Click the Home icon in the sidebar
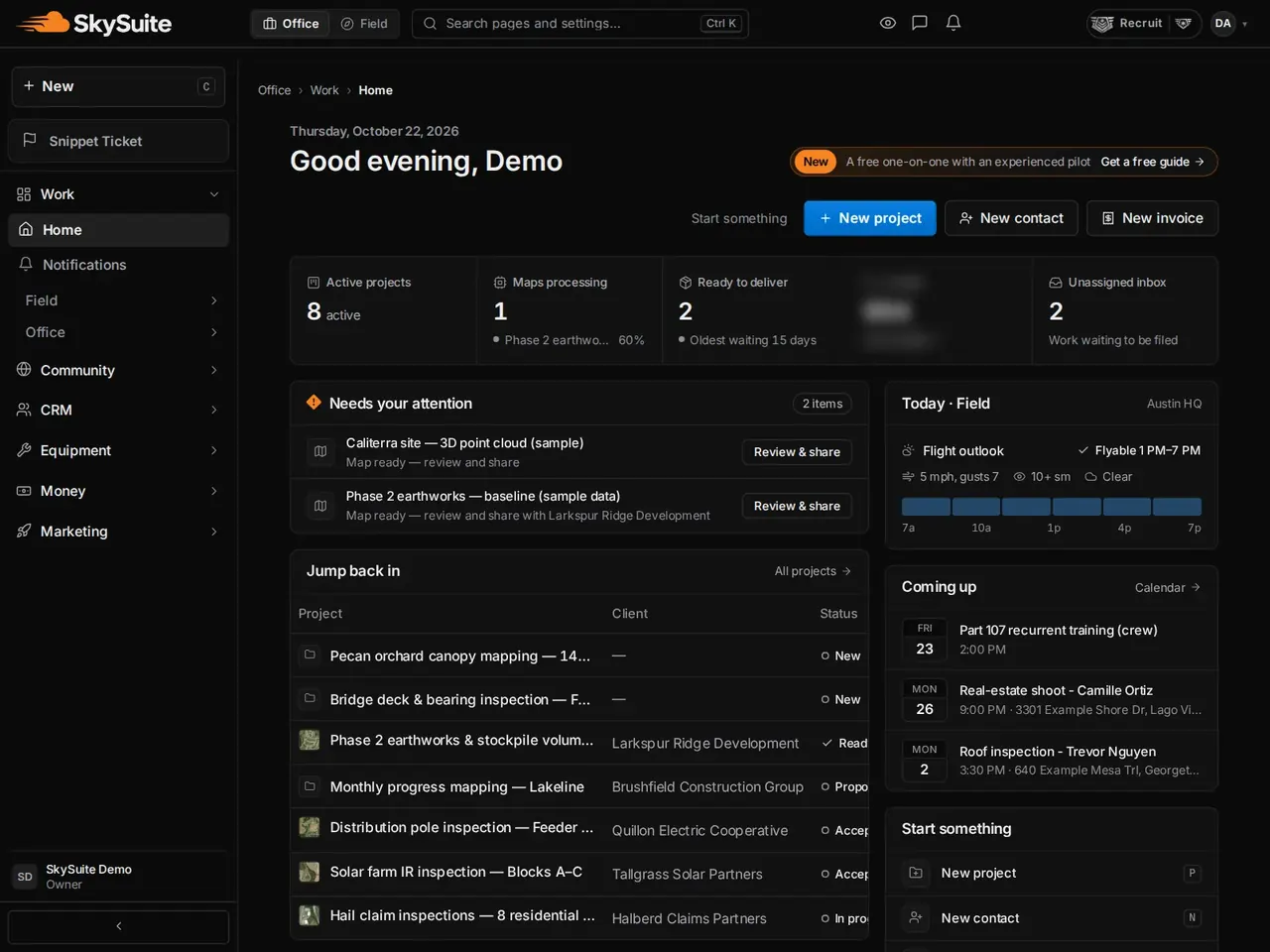Image resolution: width=1270 pixels, height=952 pixels. tap(26, 229)
